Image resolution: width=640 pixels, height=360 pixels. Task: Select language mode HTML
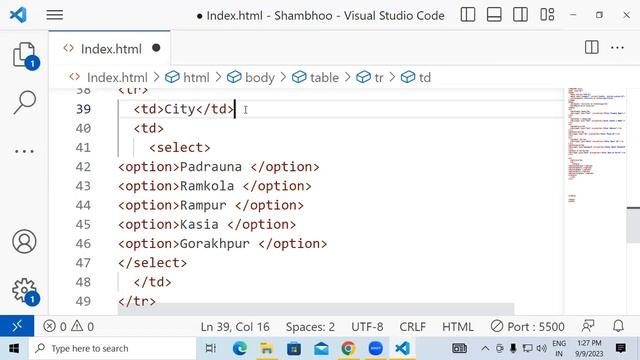pyautogui.click(x=458, y=327)
